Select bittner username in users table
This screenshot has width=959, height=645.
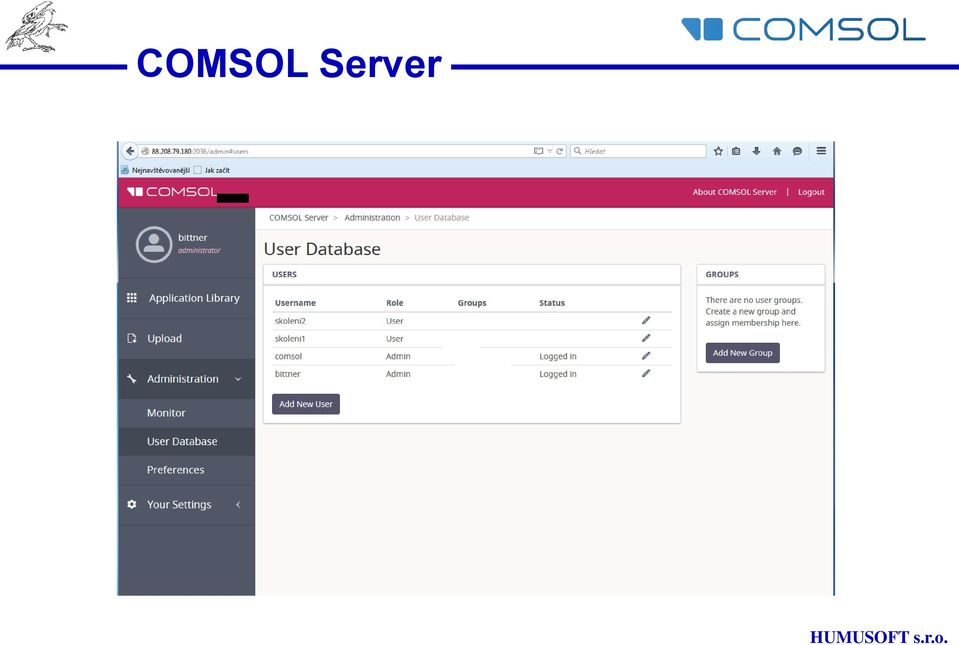click(x=287, y=374)
